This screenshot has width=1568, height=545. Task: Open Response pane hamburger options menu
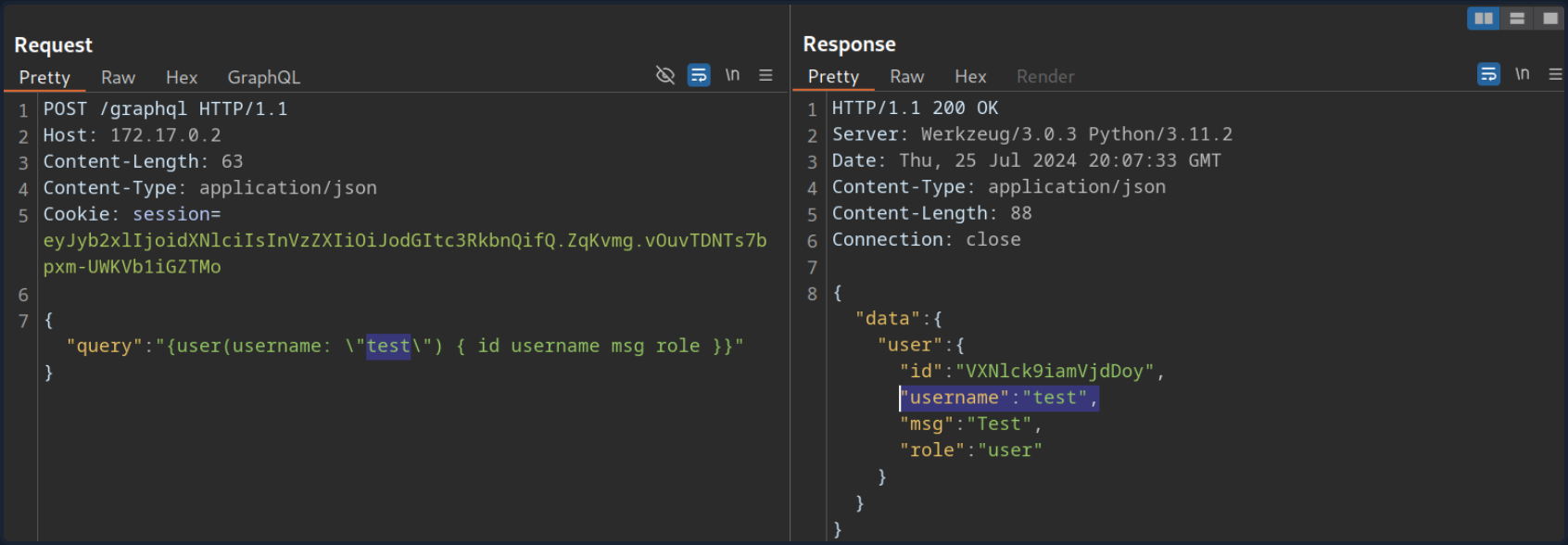[x=1555, y=74]
